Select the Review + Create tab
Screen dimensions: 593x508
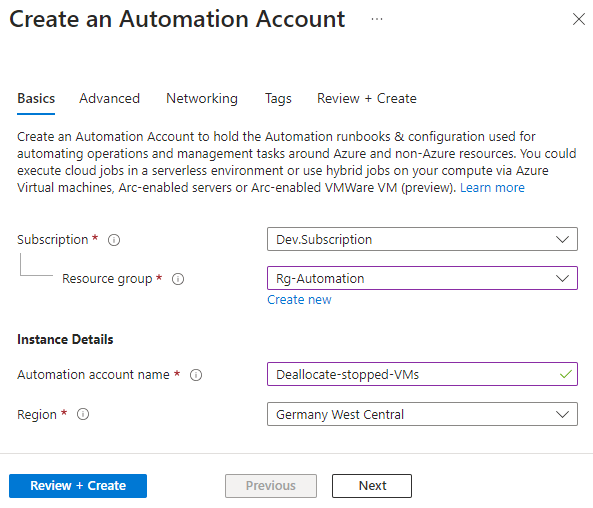pos(366,98)
